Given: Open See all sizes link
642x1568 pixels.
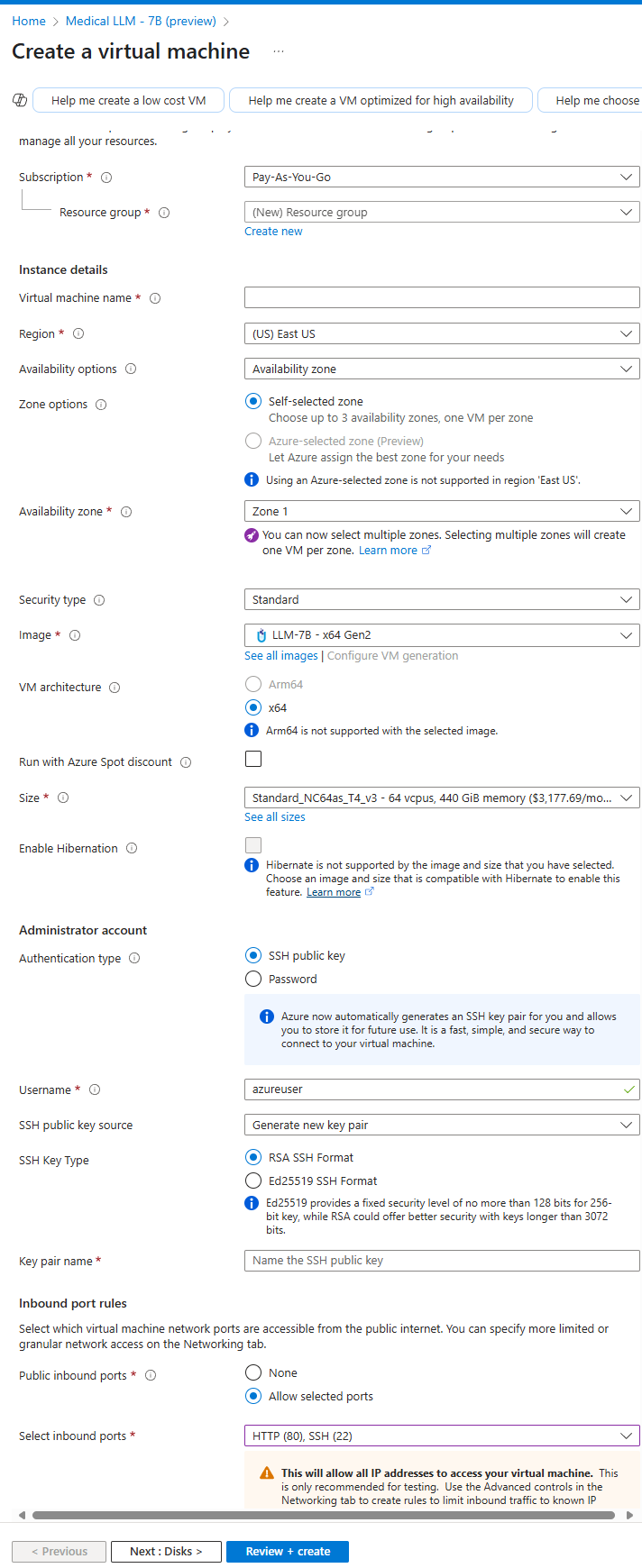Looking at the screenshot, I should point(275,817).
